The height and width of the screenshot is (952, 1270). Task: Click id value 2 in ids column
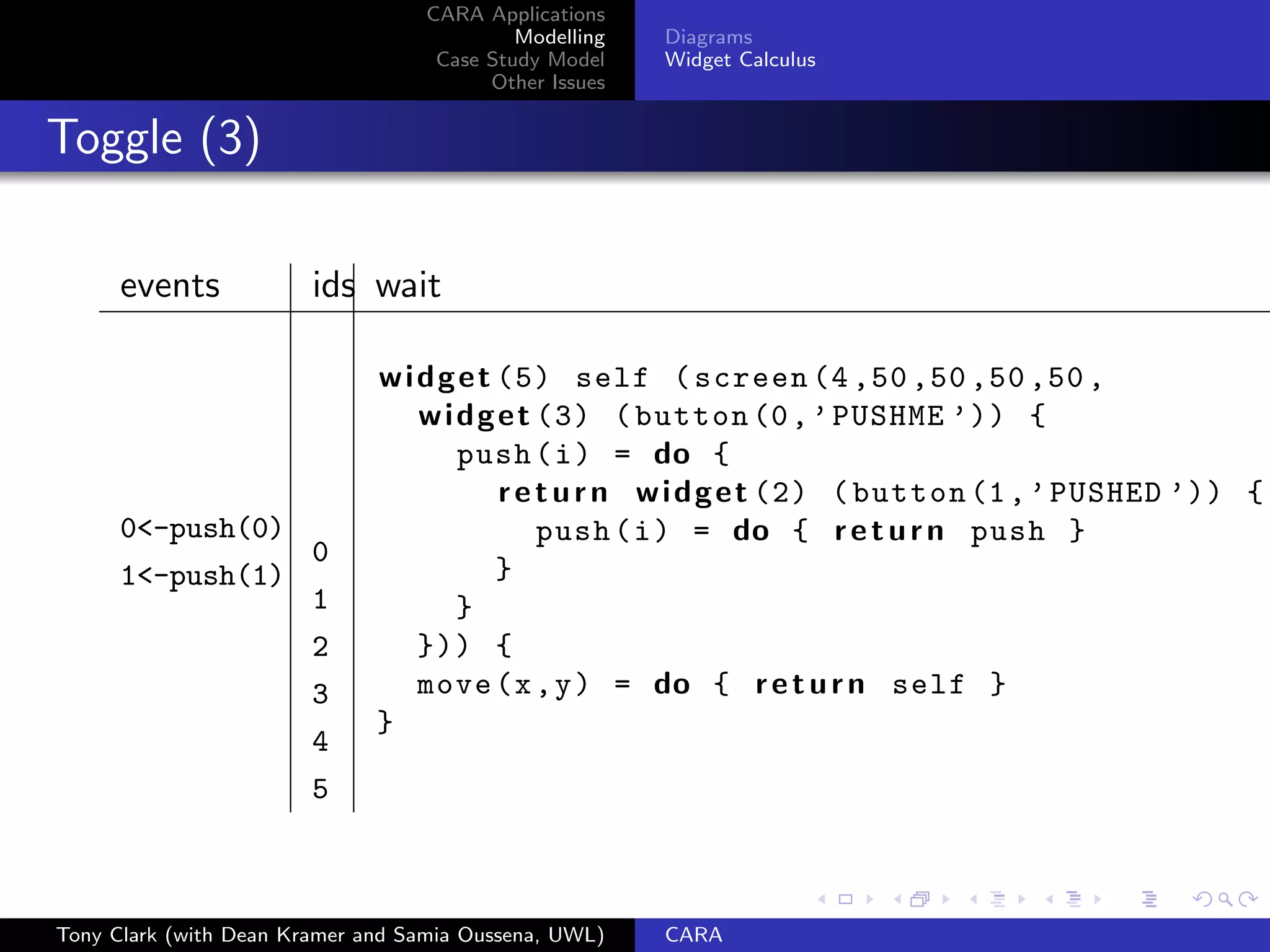click(320, 646)
